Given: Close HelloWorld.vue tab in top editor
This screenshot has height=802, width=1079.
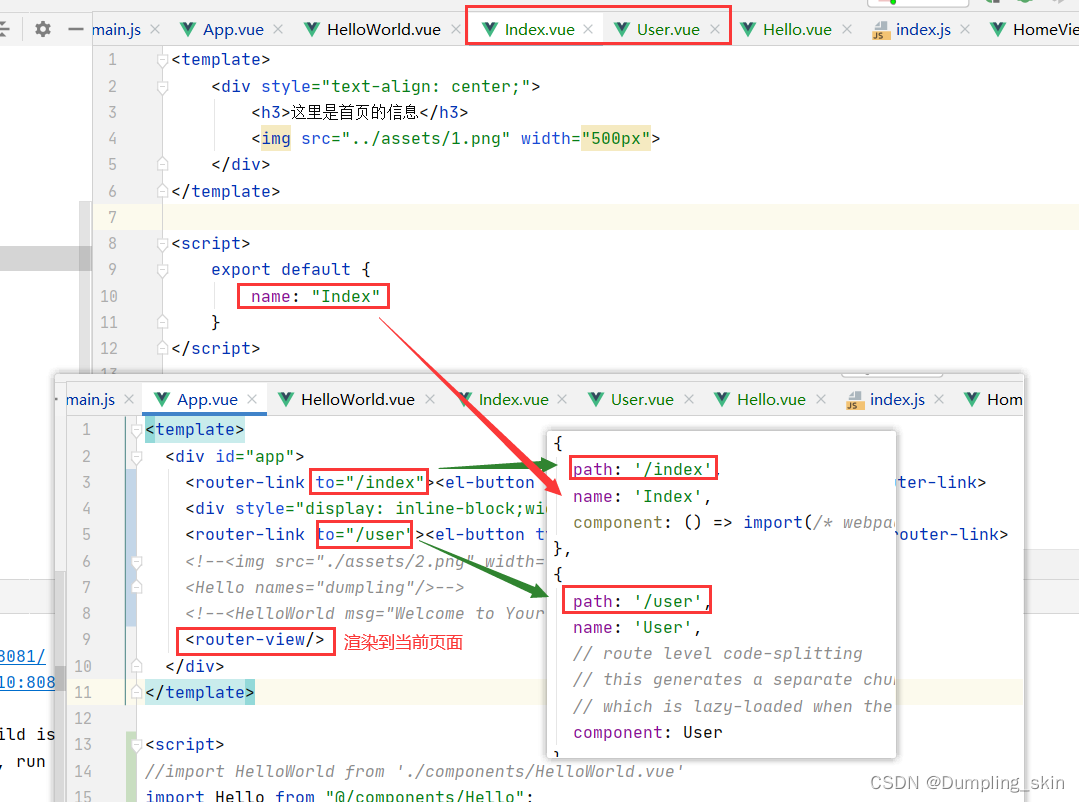Looking at the screenshot, I should click(456, 29).
